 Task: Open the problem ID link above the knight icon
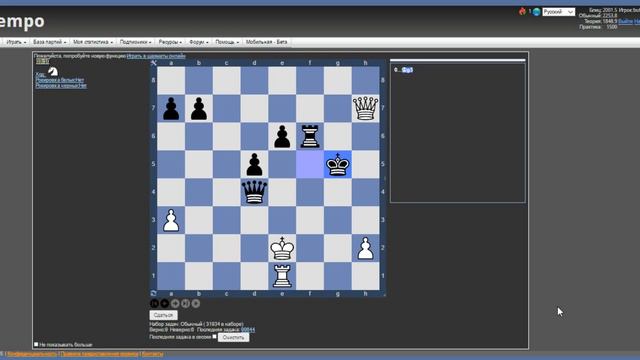click(42, 61)
